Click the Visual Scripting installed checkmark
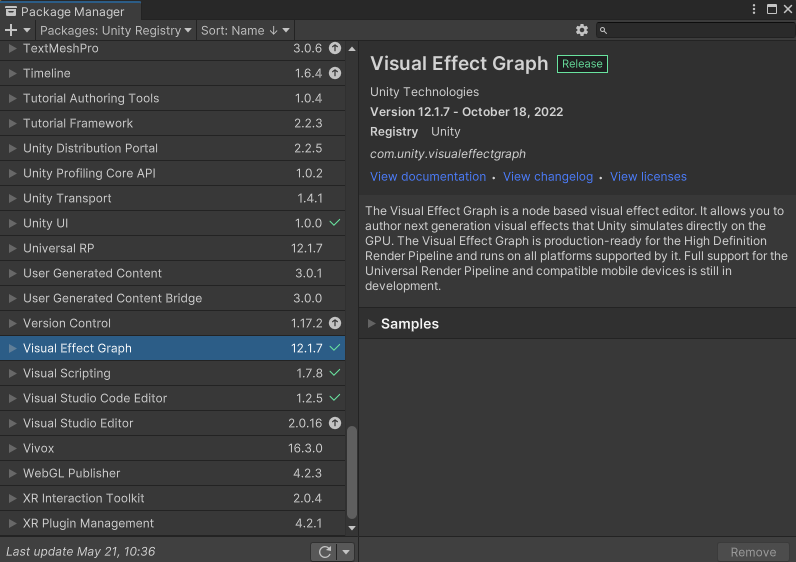 click(x=335, y=373)
